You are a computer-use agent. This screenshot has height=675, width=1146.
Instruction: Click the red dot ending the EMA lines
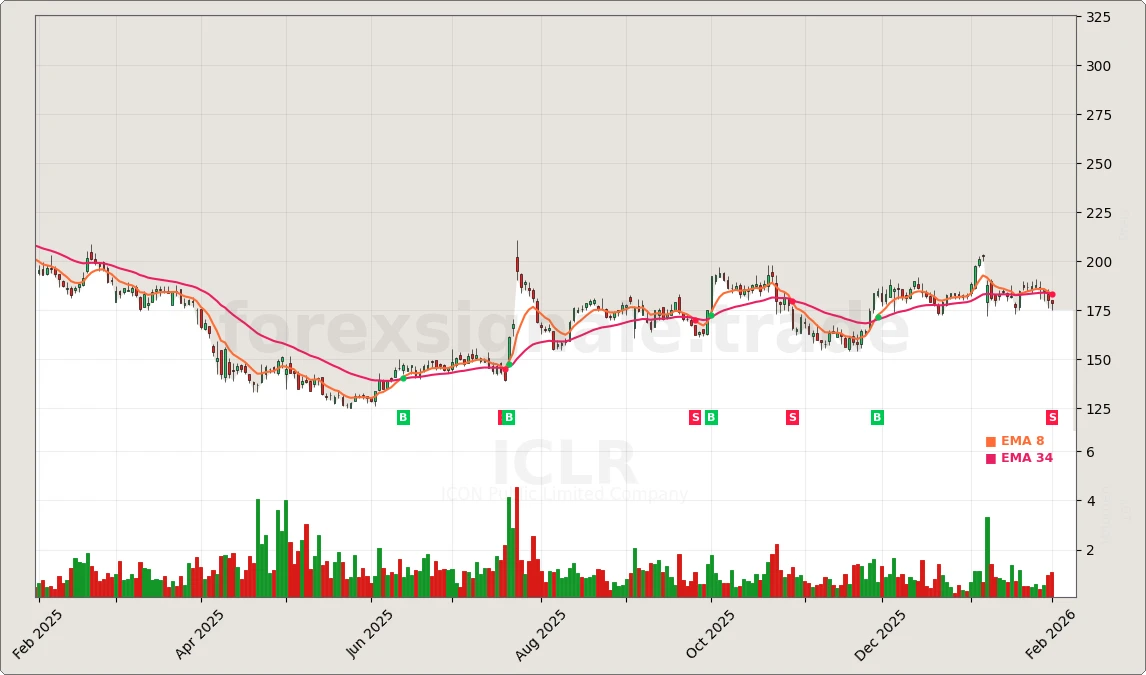pos(1052,295)
